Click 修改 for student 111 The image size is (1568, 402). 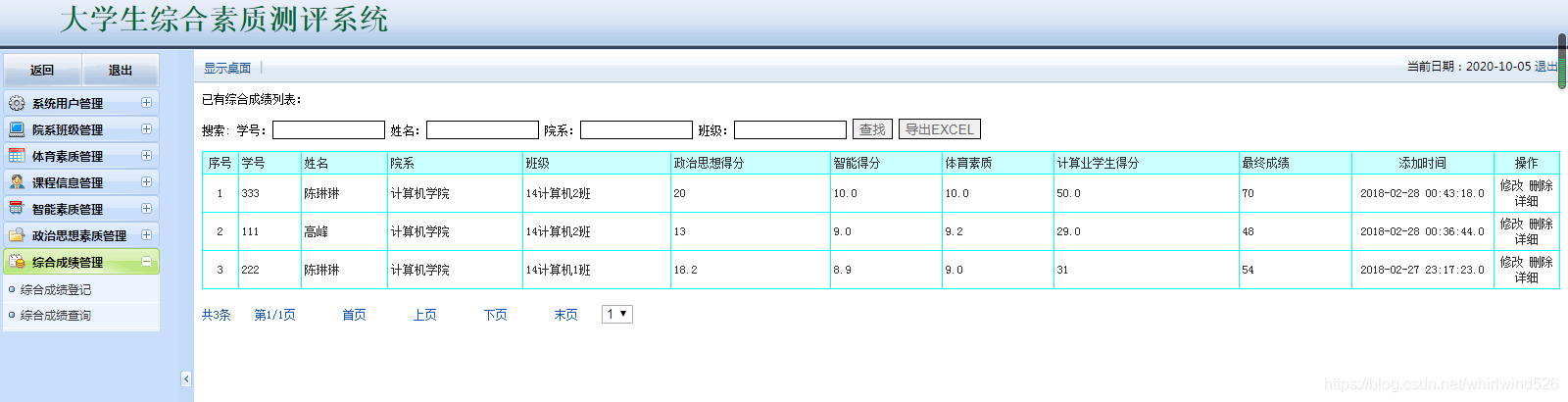[1512, 224]
